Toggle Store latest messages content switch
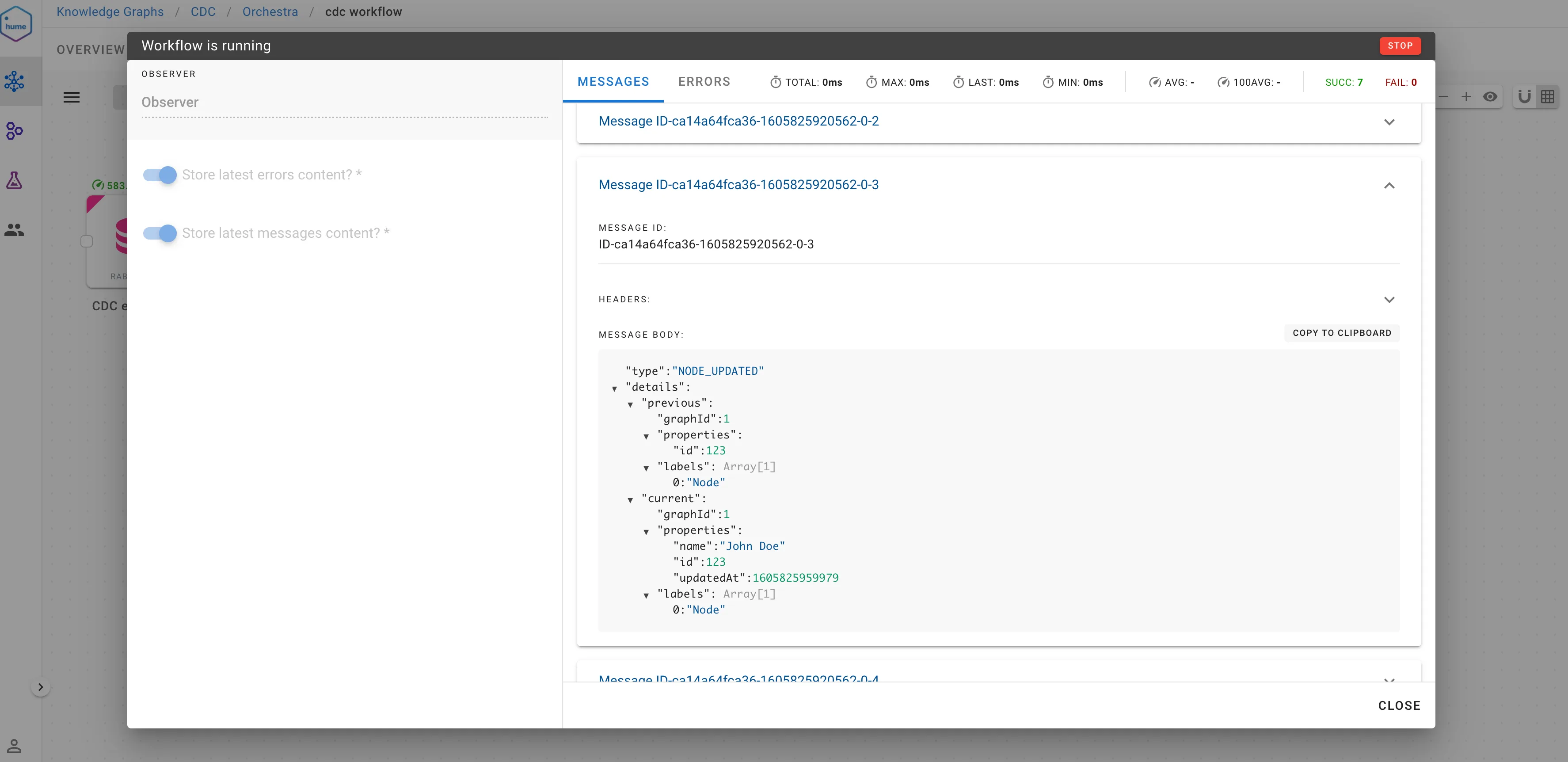This screenshot has width=1568, height=762. pyautogui.click(x=160, y=233)
